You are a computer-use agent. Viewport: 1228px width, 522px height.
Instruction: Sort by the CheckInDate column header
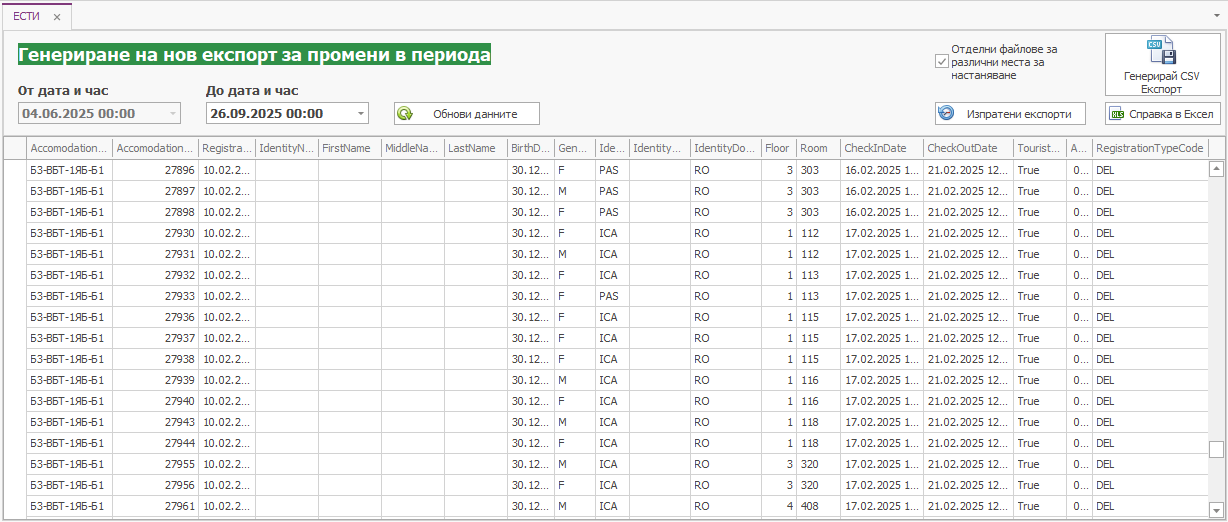[x=881, y=148]
